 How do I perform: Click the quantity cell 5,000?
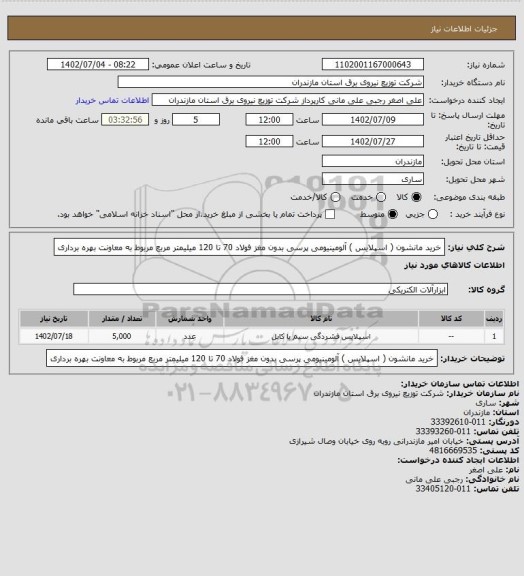pyautogui.click(x=122, y=336)
